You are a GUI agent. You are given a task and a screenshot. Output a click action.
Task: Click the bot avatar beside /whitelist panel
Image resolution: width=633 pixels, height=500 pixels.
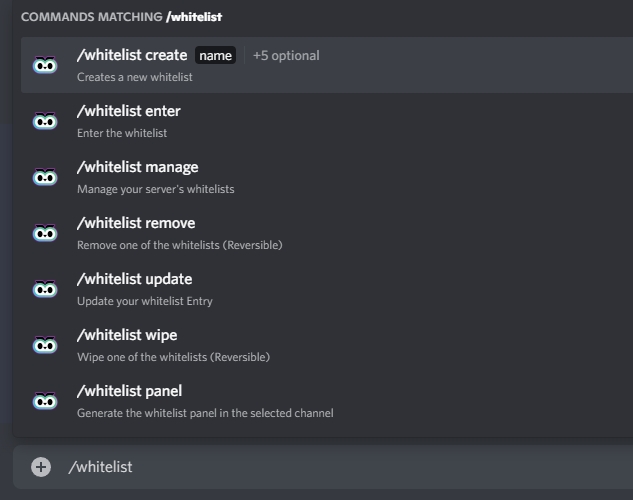click(45, 402)
